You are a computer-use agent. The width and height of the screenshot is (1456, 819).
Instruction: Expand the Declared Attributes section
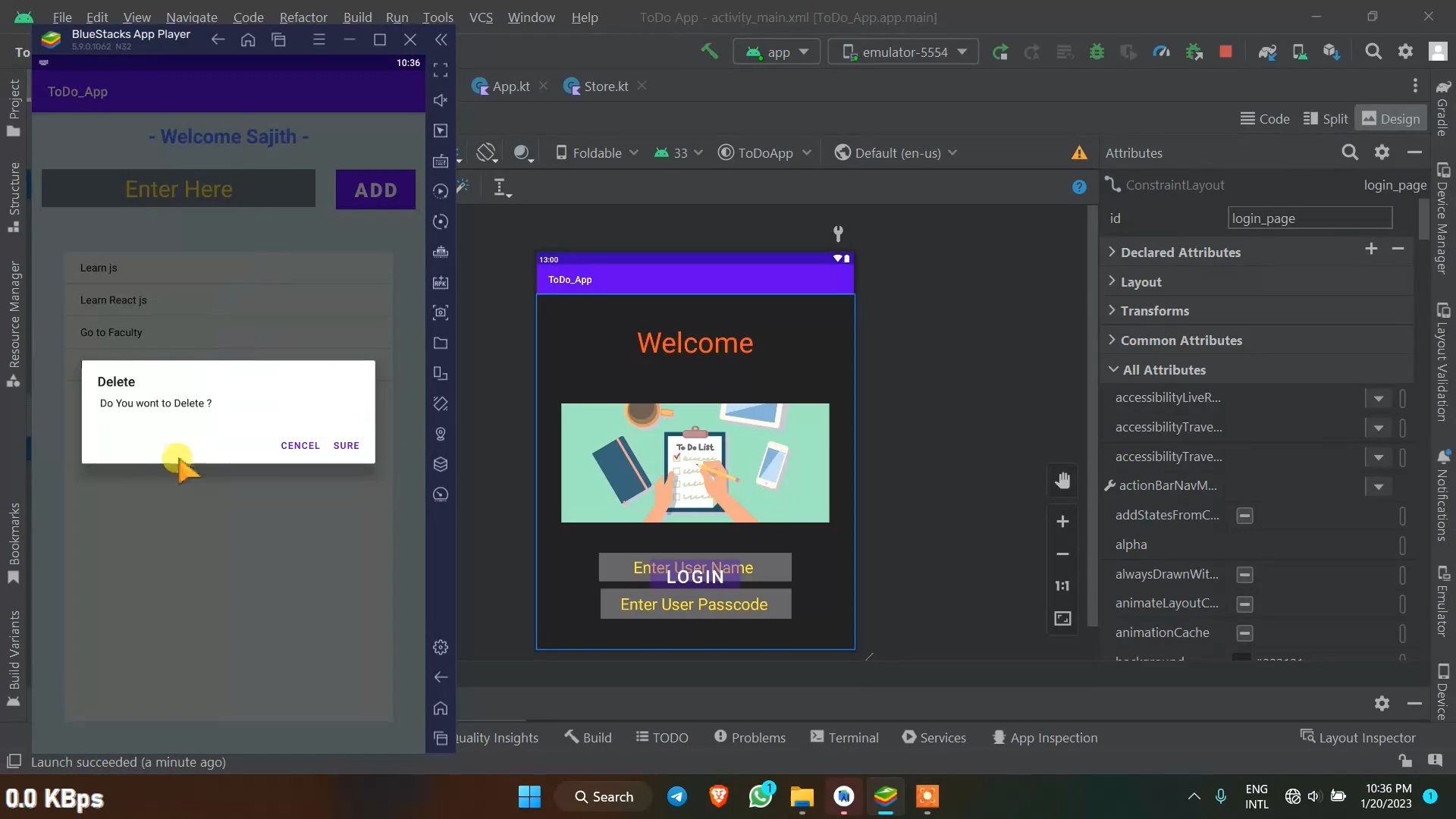[x=1180, y=253]
